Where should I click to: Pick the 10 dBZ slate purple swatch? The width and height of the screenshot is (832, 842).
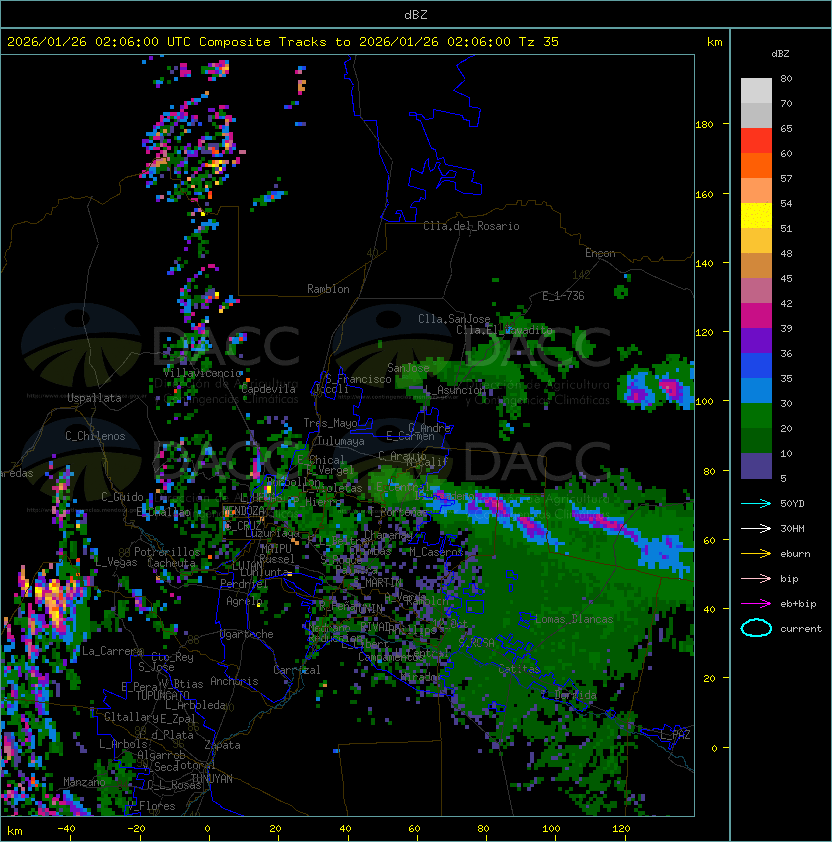pos(756,466)
